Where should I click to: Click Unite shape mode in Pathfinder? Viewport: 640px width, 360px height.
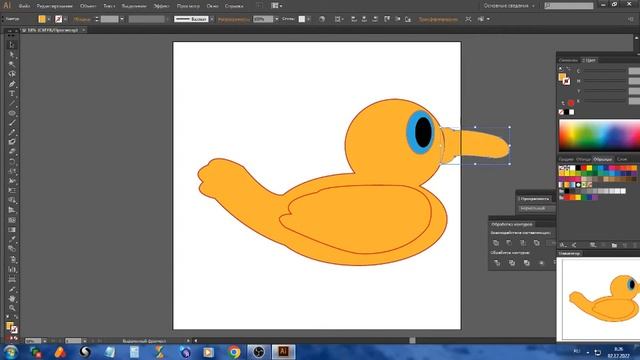(496, 243)
